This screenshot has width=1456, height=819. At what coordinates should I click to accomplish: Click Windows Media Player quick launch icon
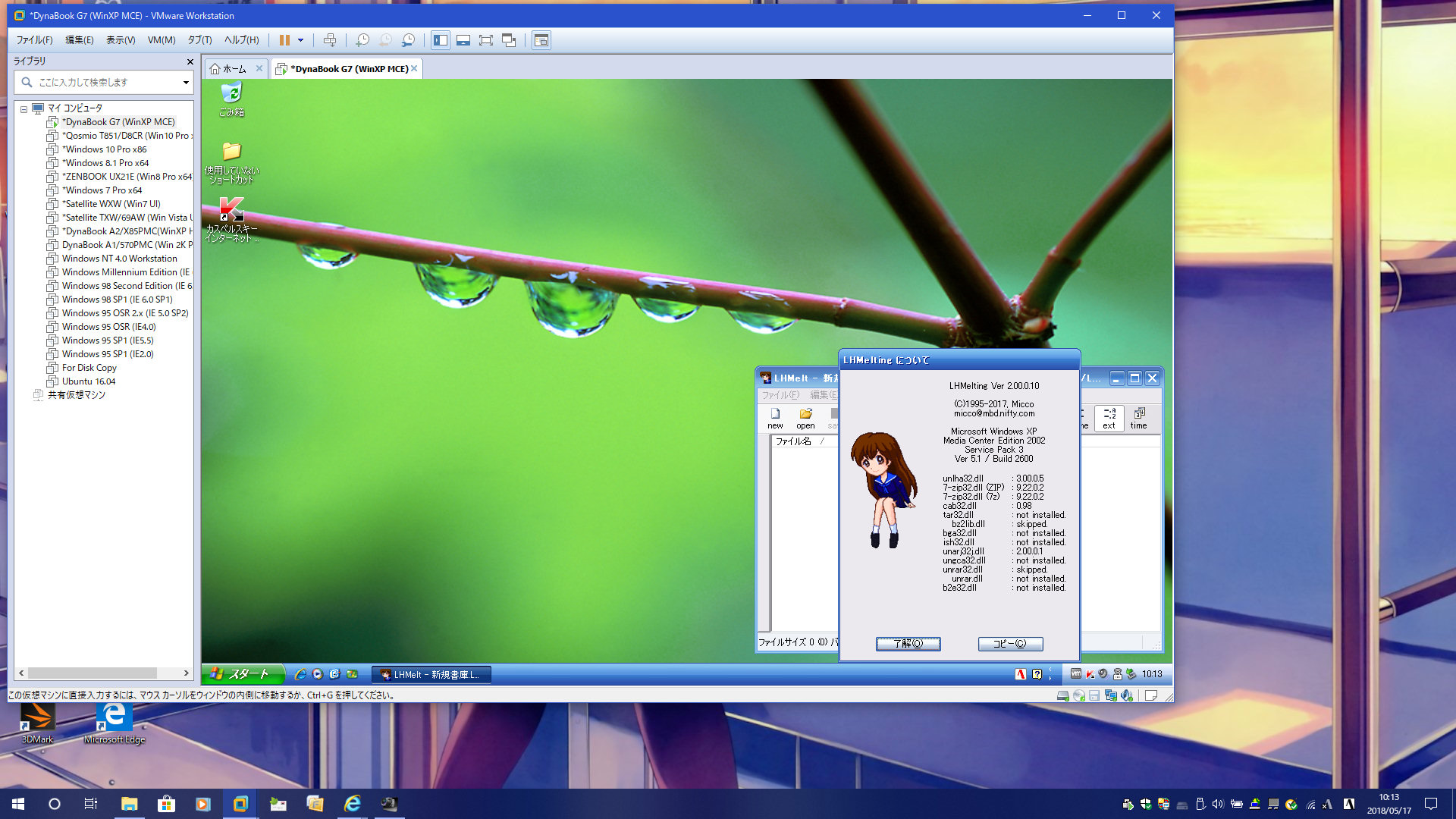(318, 674)
